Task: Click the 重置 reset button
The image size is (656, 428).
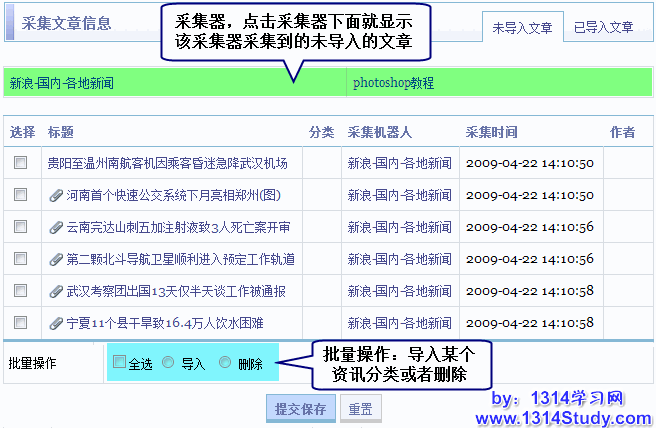Action: point(360,409)
